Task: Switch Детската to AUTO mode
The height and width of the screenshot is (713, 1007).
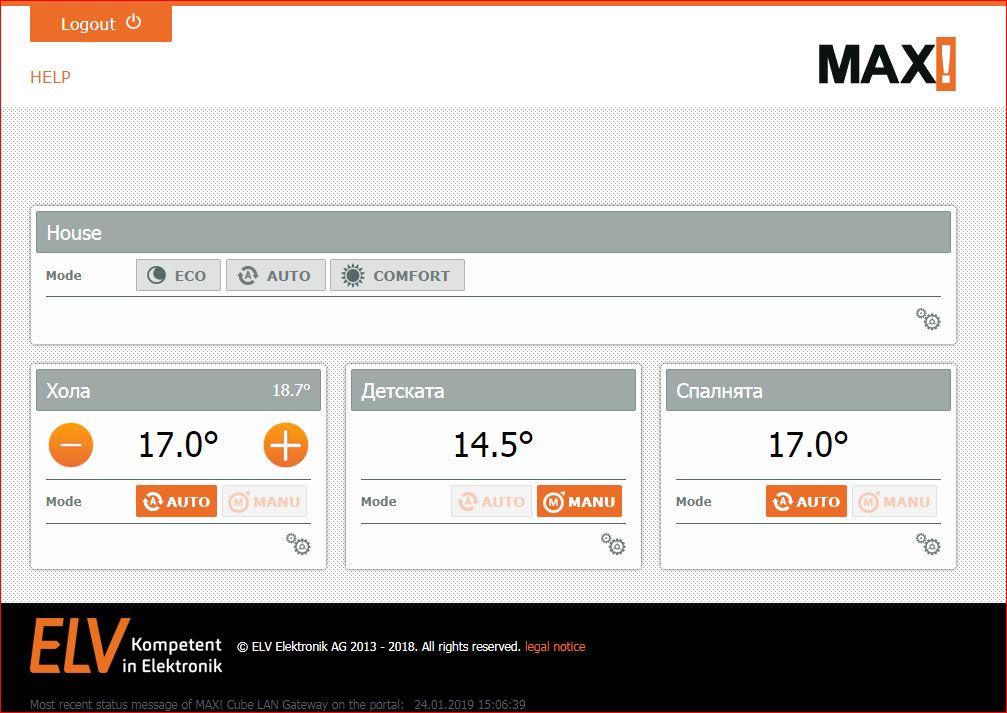Action: 491,502
